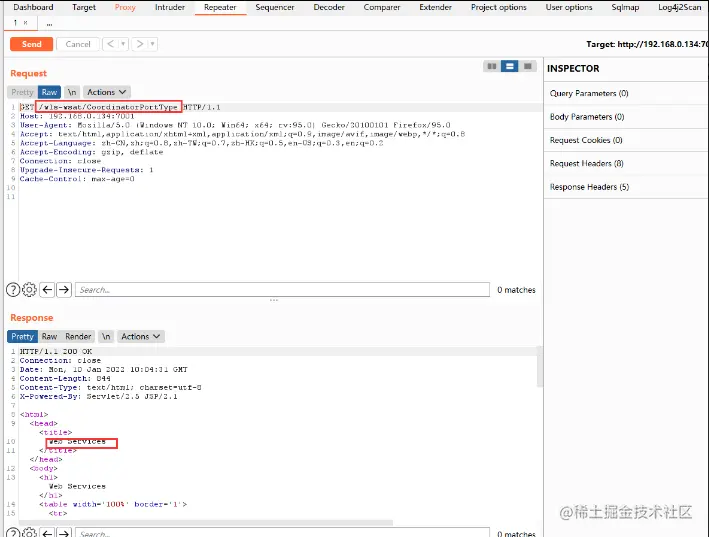This screenshot has height=537, width=709.
Task: Select Raw view in Request panel
Action: [49, 92]
